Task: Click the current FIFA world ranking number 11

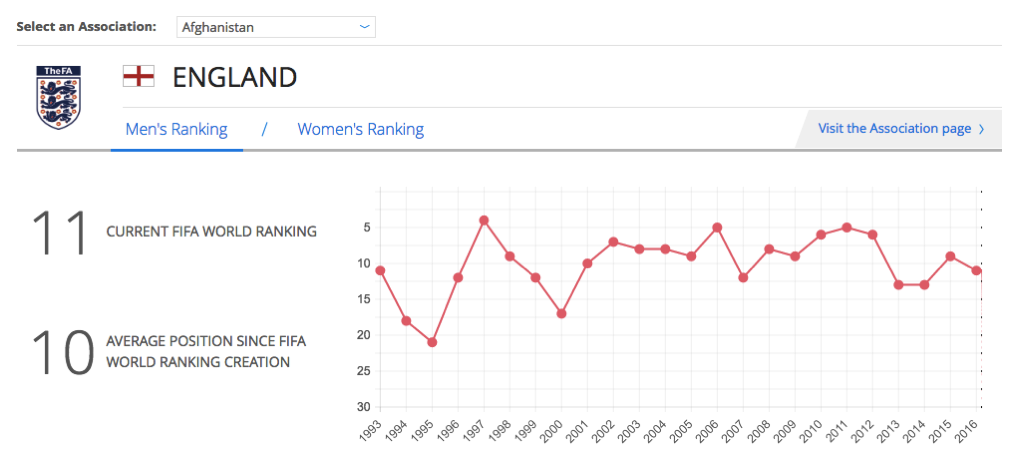Action: coord(62,232)
